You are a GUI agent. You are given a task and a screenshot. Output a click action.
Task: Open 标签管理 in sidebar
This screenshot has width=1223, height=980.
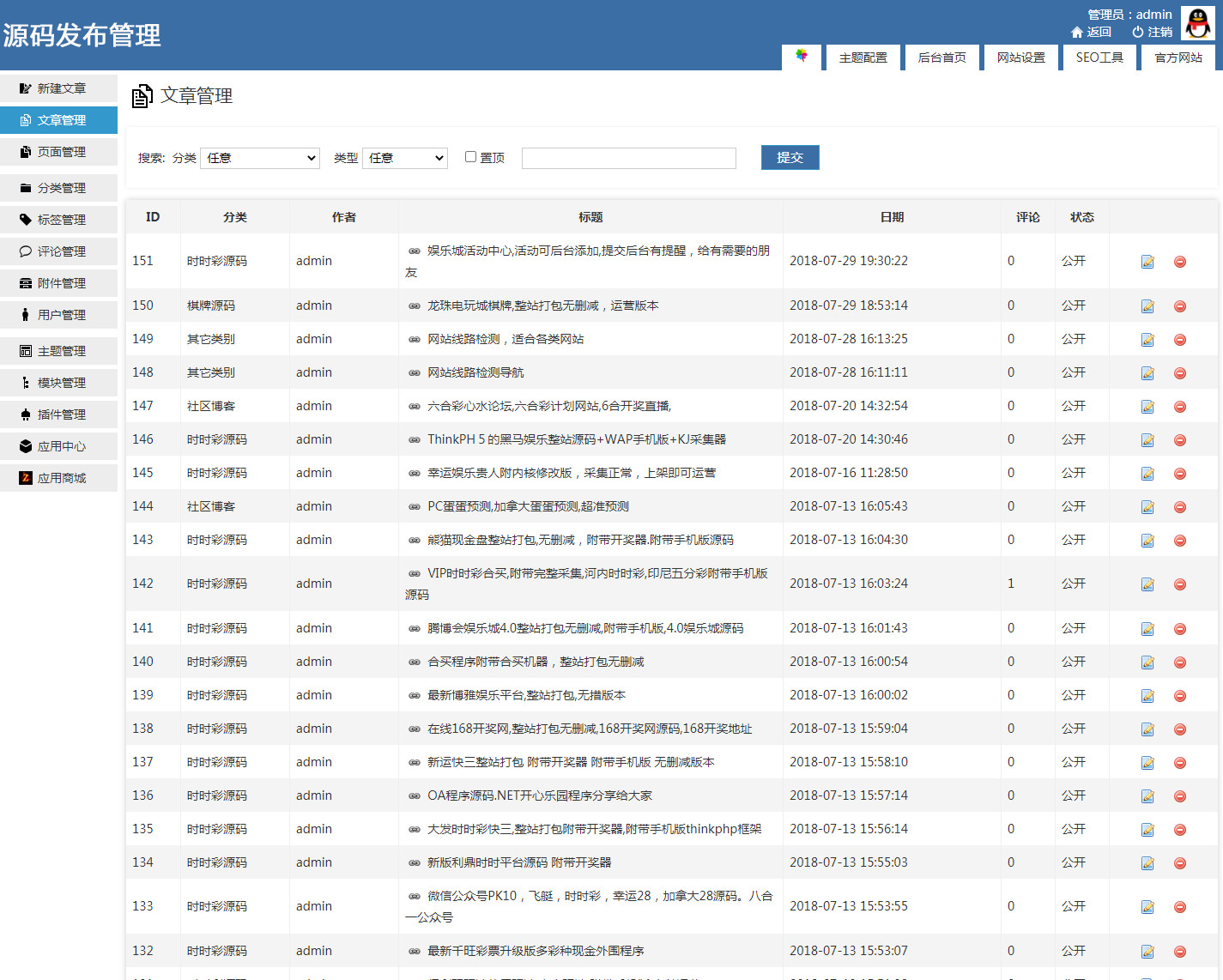(x=58, y=220)
